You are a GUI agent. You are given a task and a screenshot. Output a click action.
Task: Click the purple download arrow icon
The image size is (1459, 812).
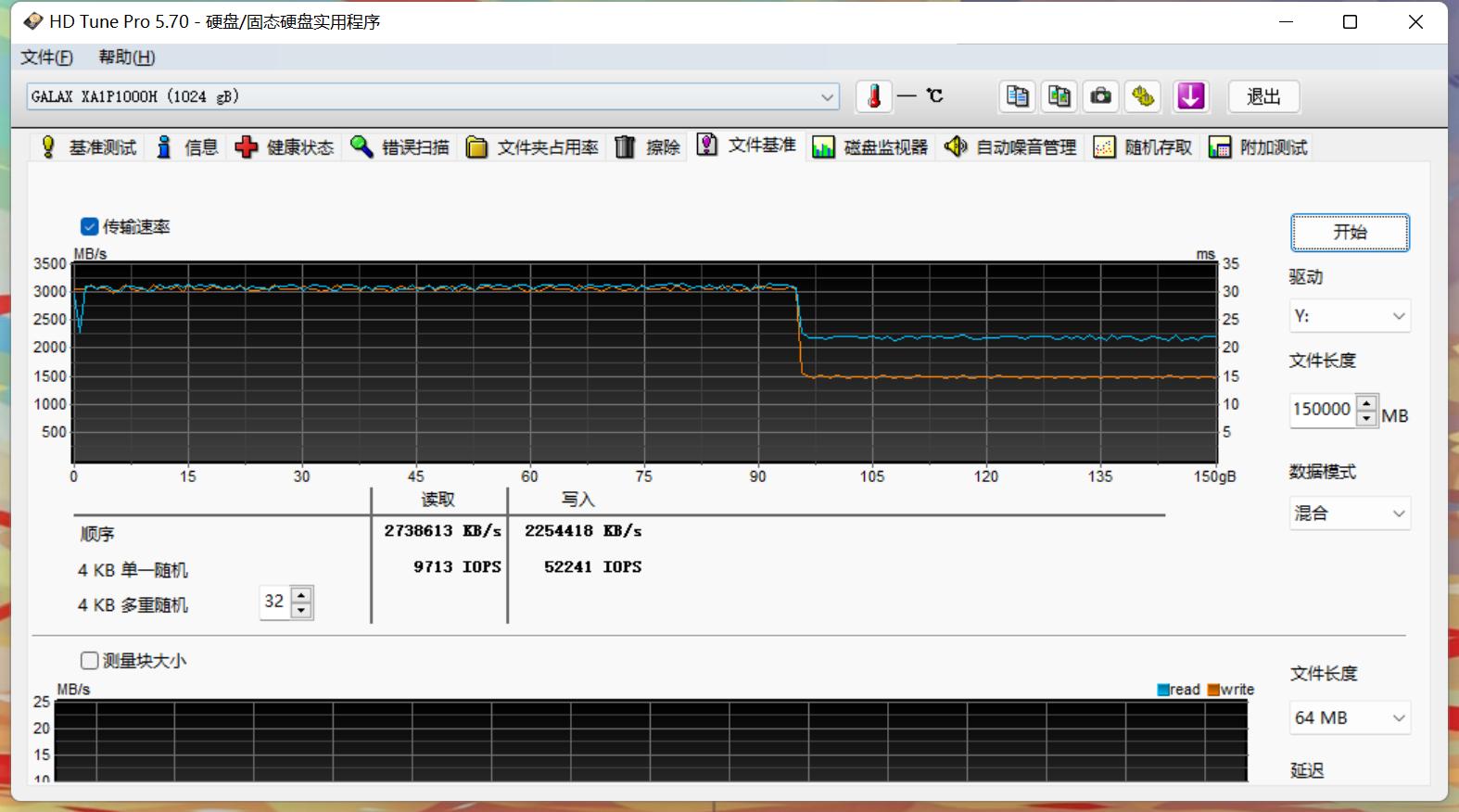tap(1190, 96)
